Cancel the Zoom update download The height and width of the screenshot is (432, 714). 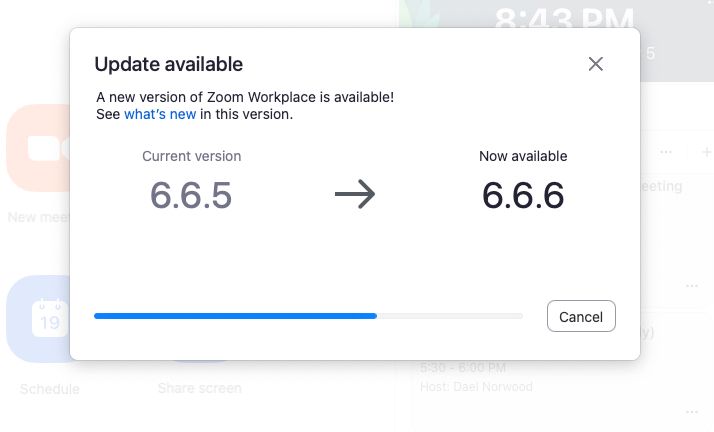pos(581,316)
